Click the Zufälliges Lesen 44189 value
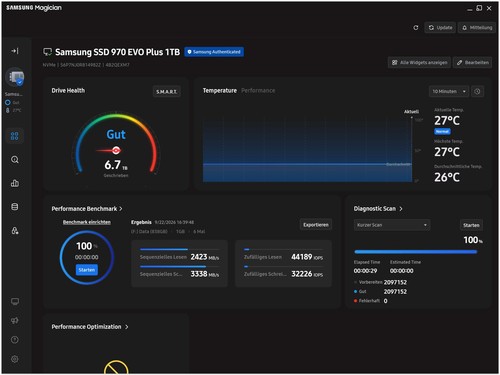This screenshot has width=500, height=375. tap(302, 257)
